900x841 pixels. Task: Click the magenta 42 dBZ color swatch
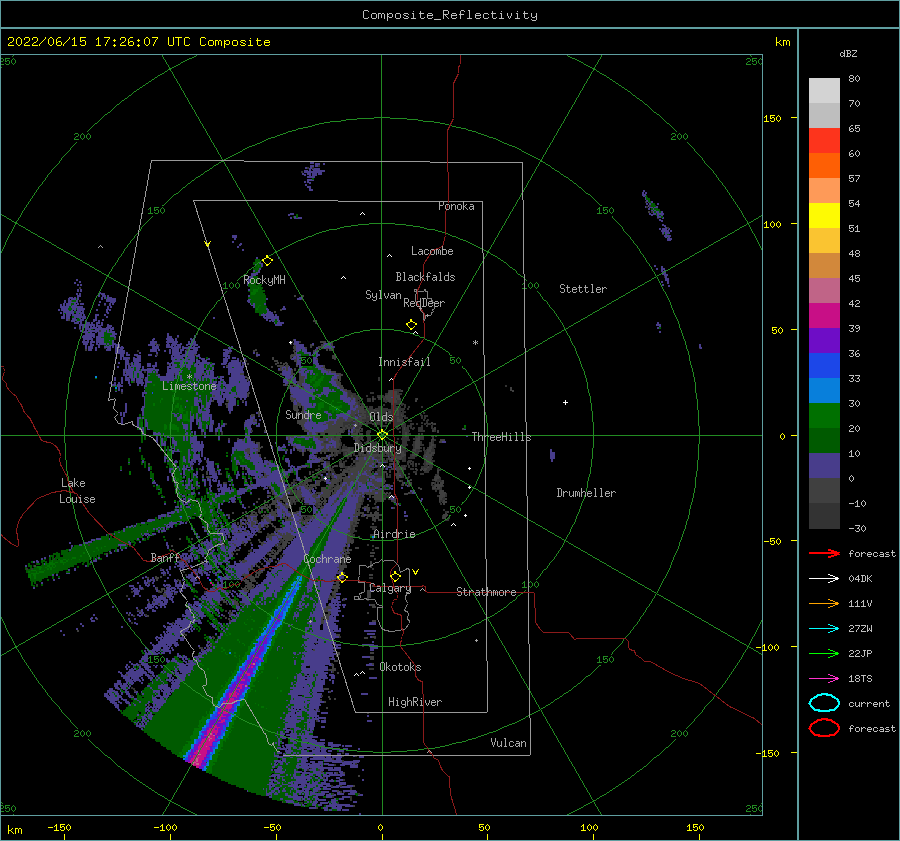(x=824, y=316)
